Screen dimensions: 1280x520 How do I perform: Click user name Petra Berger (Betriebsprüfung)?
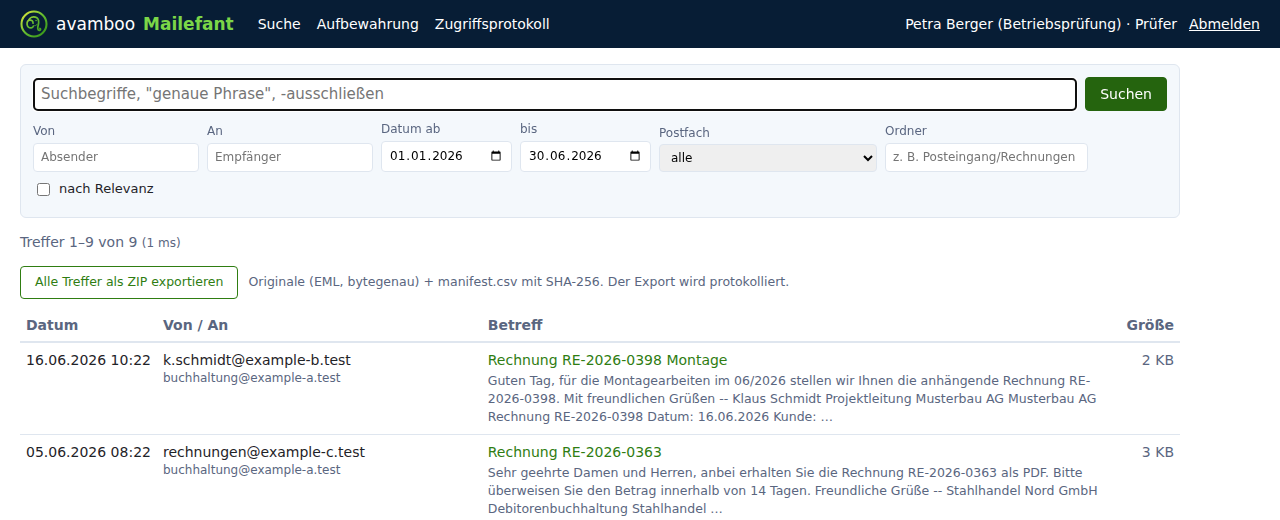pyautogui.click(x=1013, y=24)
